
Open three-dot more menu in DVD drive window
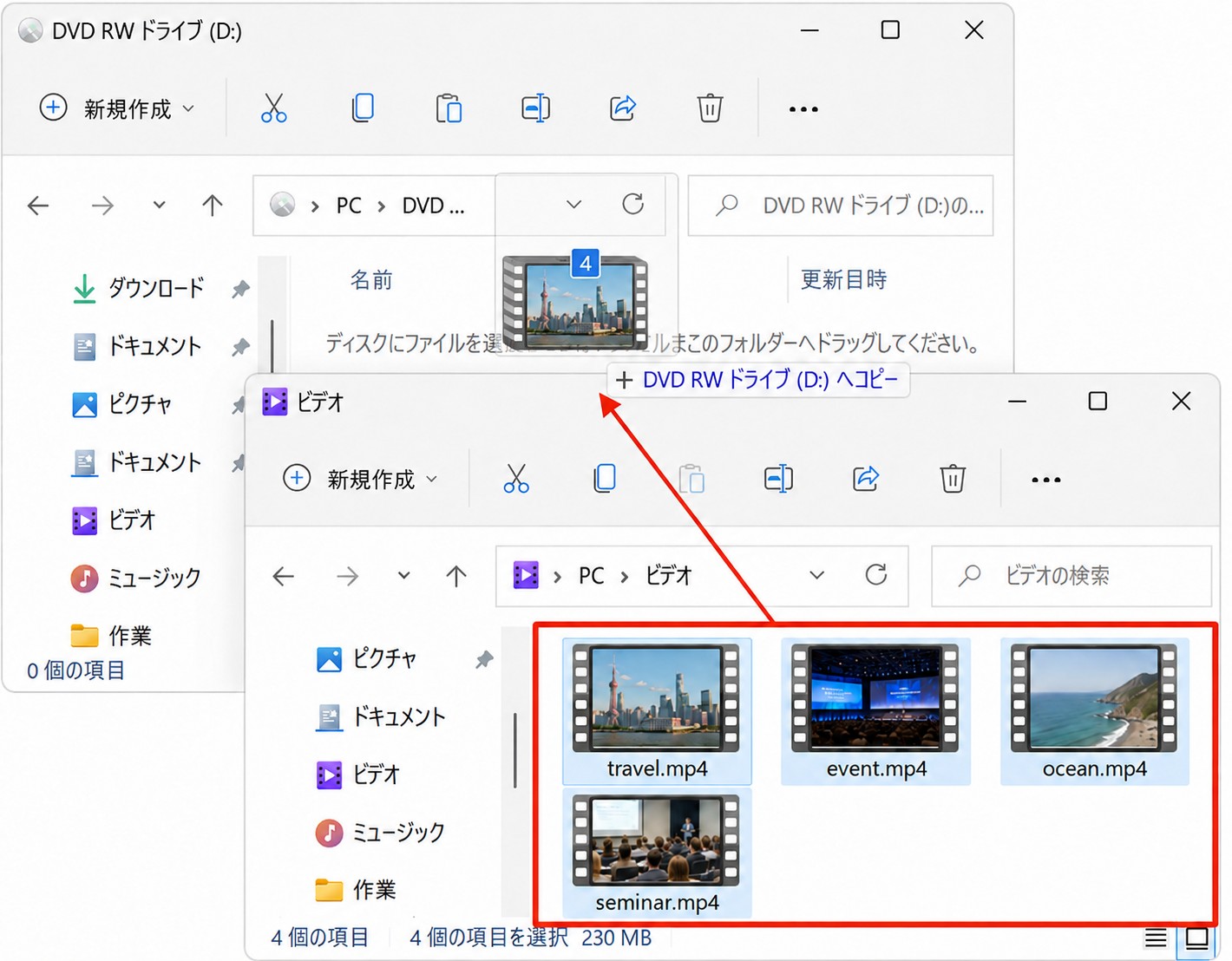point(803,109)
